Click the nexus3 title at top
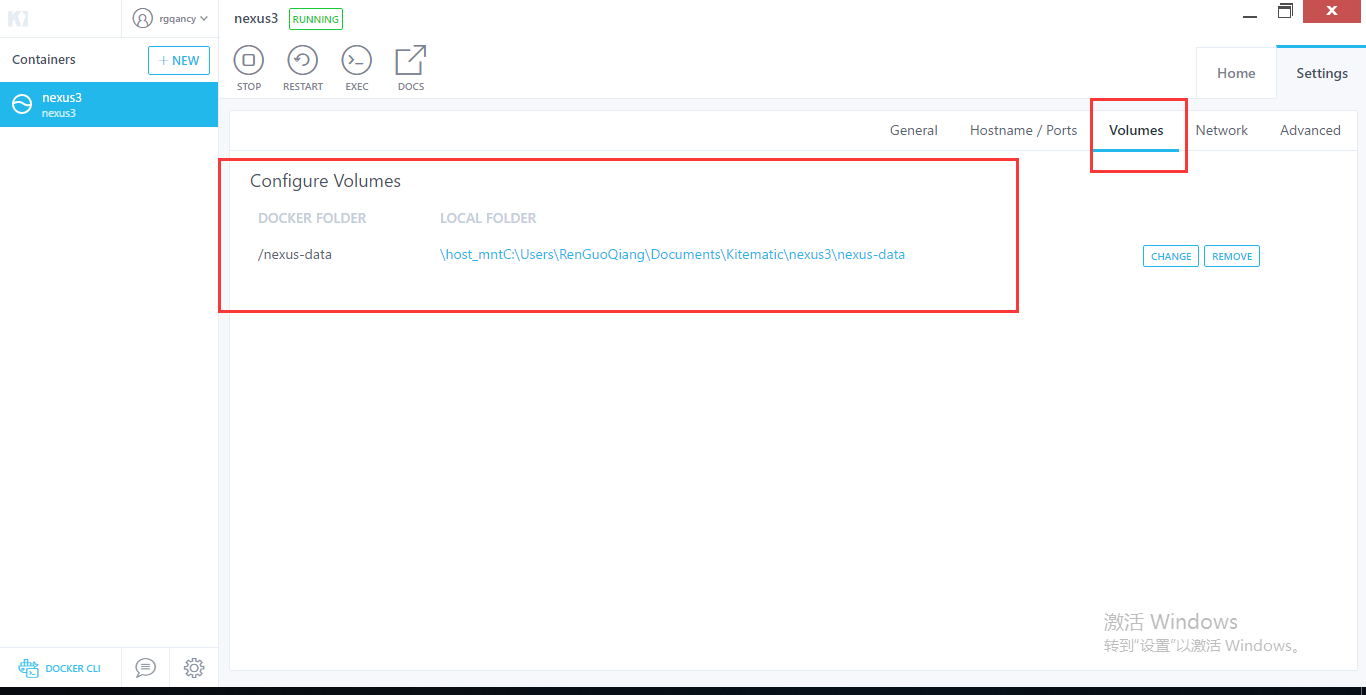 click(x=256, y=18)
